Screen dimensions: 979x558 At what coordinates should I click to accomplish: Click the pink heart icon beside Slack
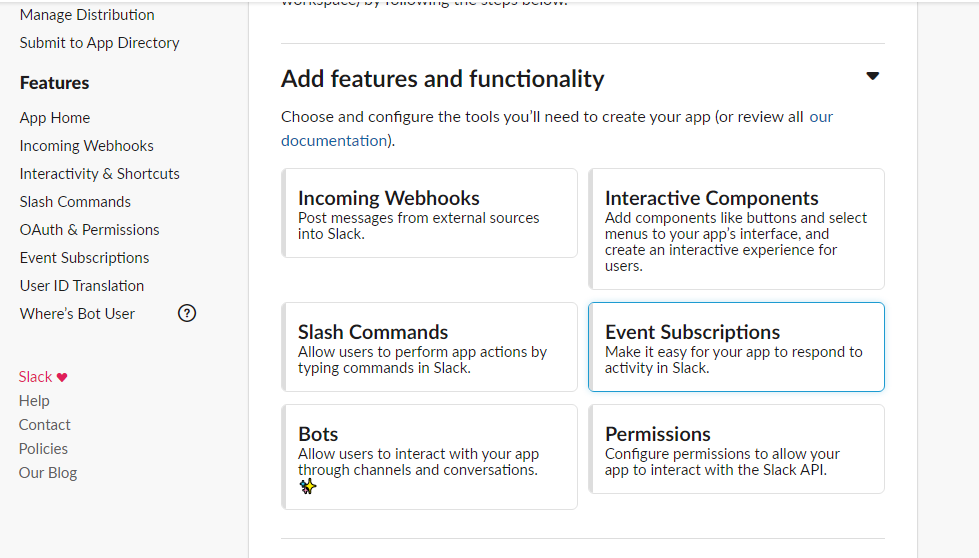(x=62, y=377)
